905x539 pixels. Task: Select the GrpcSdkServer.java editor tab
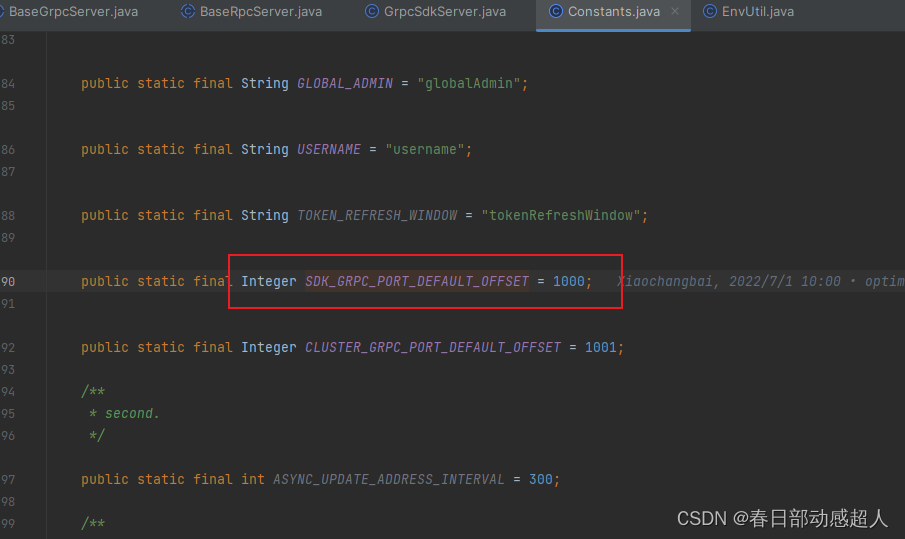[x=436, y=12]
